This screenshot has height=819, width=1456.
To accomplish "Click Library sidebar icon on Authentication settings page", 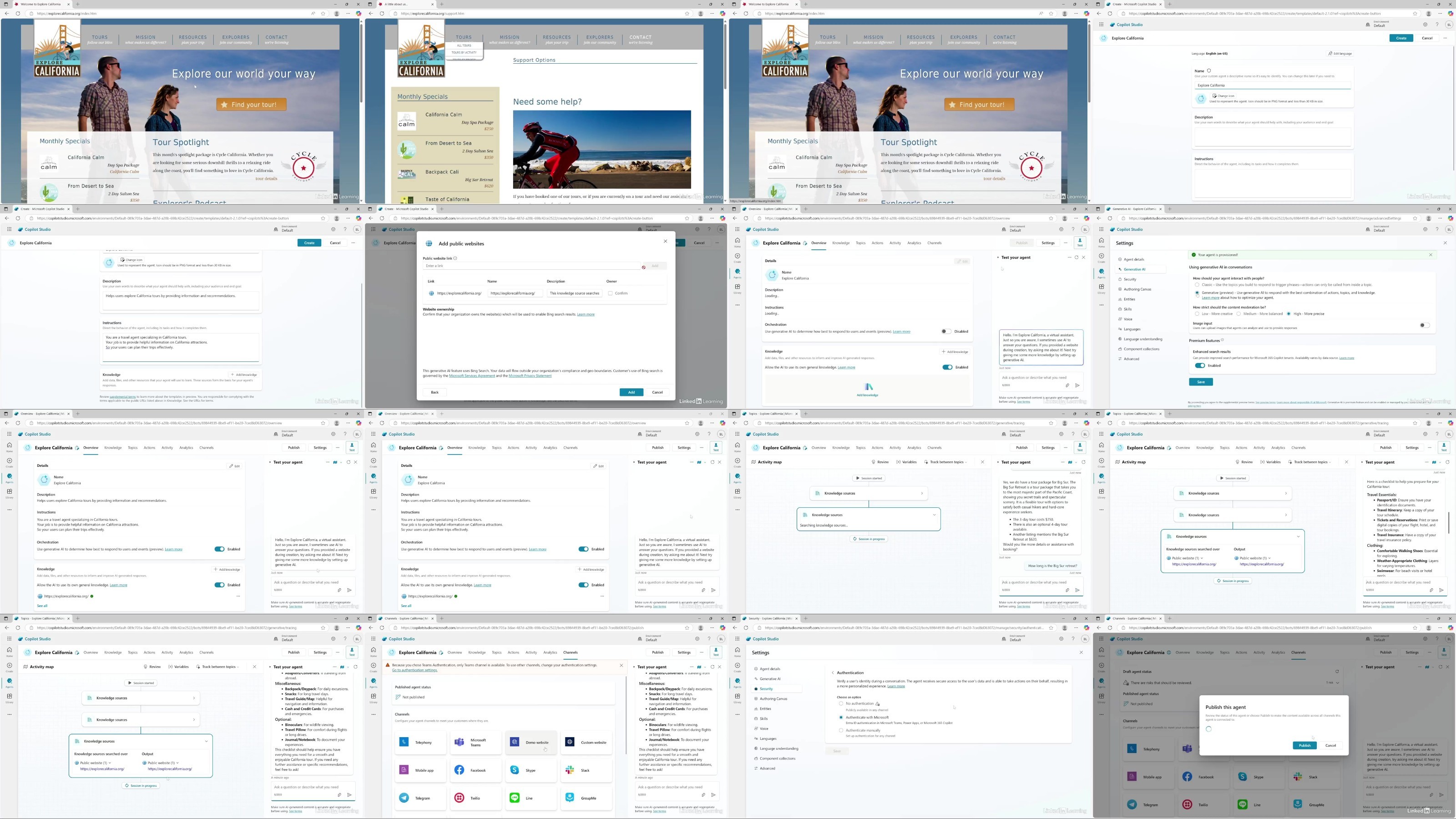I will click(x=737, y=698).
